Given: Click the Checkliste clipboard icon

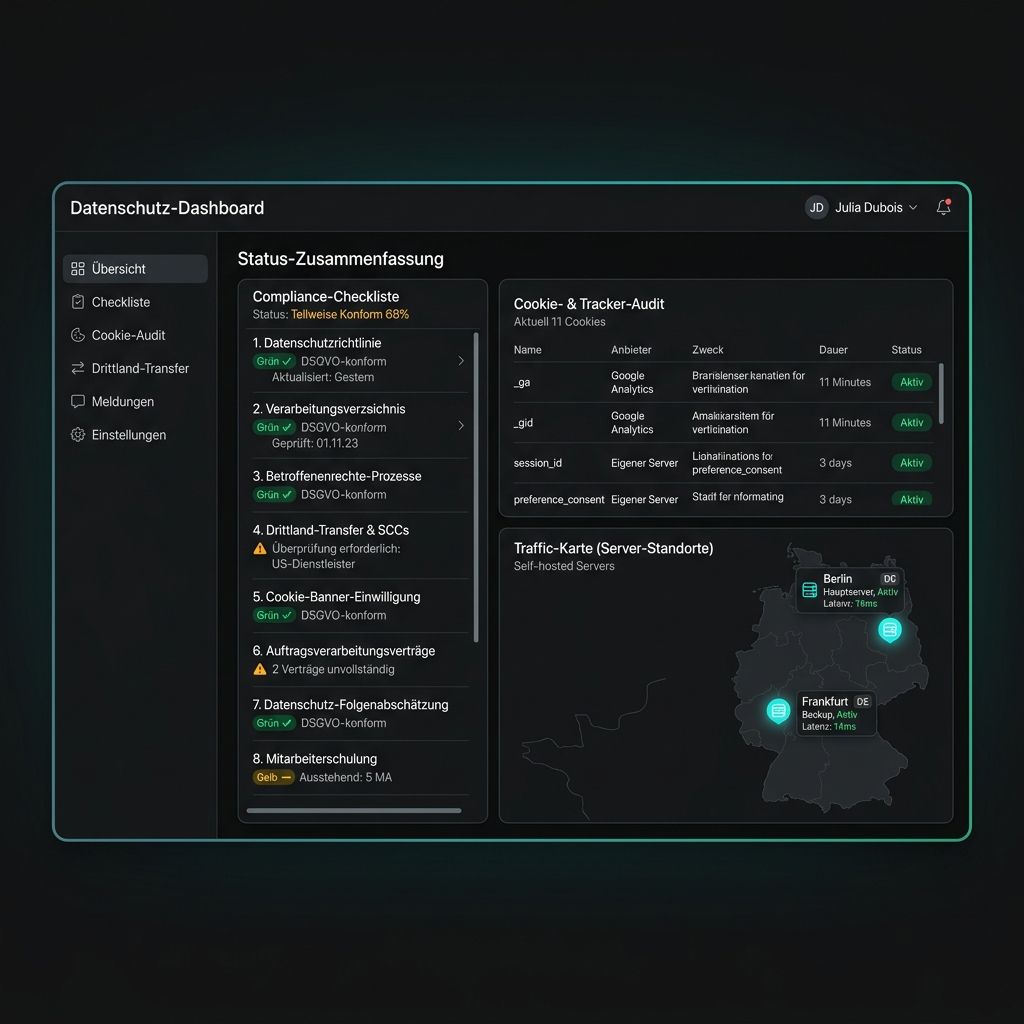Looking at the screenshot, I should pyautogui.click(x=78, y=302).
